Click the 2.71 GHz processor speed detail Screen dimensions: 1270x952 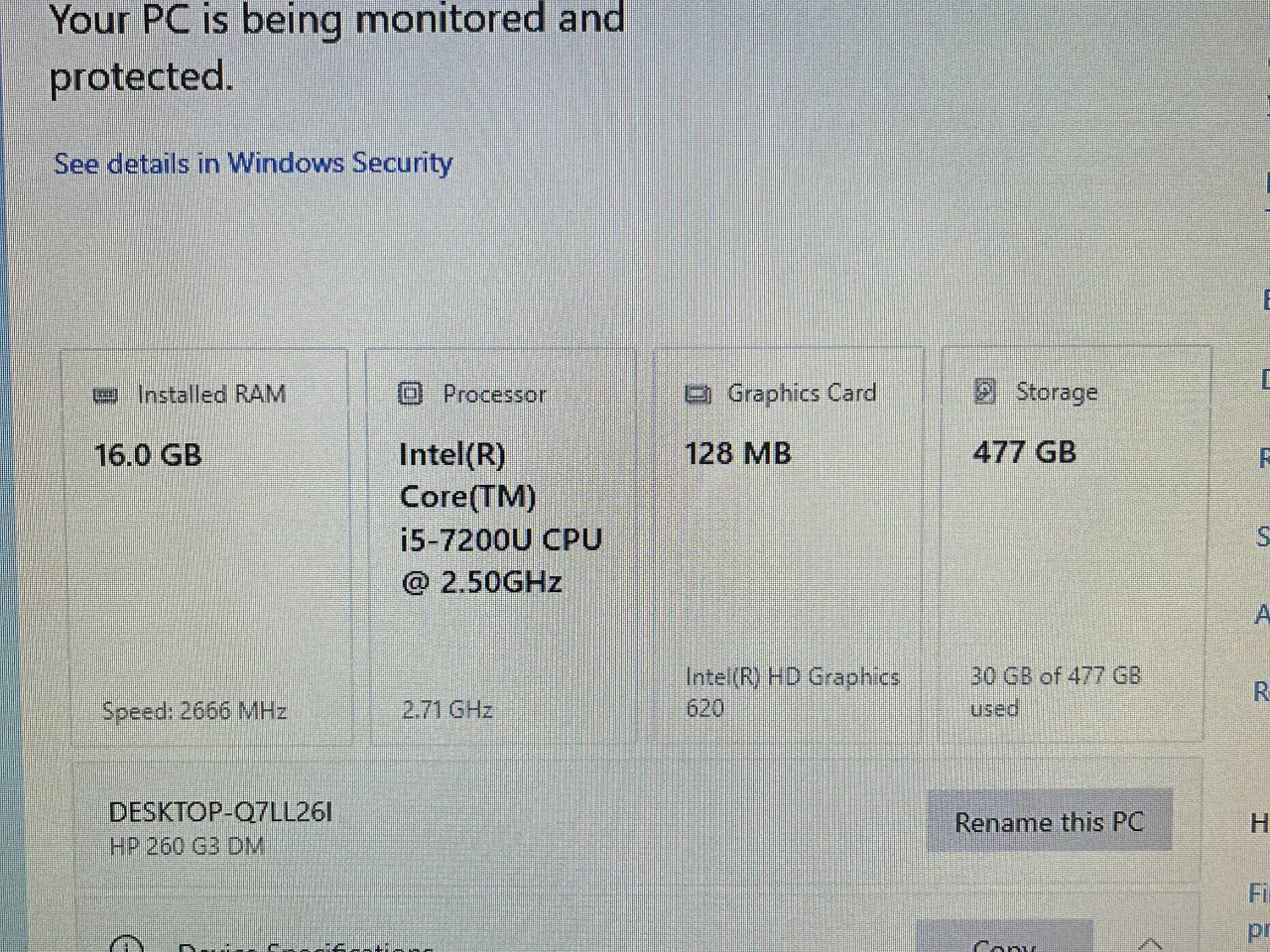point(447,709)
